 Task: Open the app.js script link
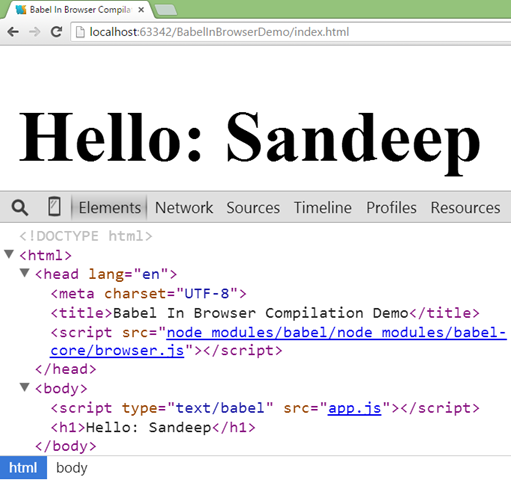[x=354, y=408]
